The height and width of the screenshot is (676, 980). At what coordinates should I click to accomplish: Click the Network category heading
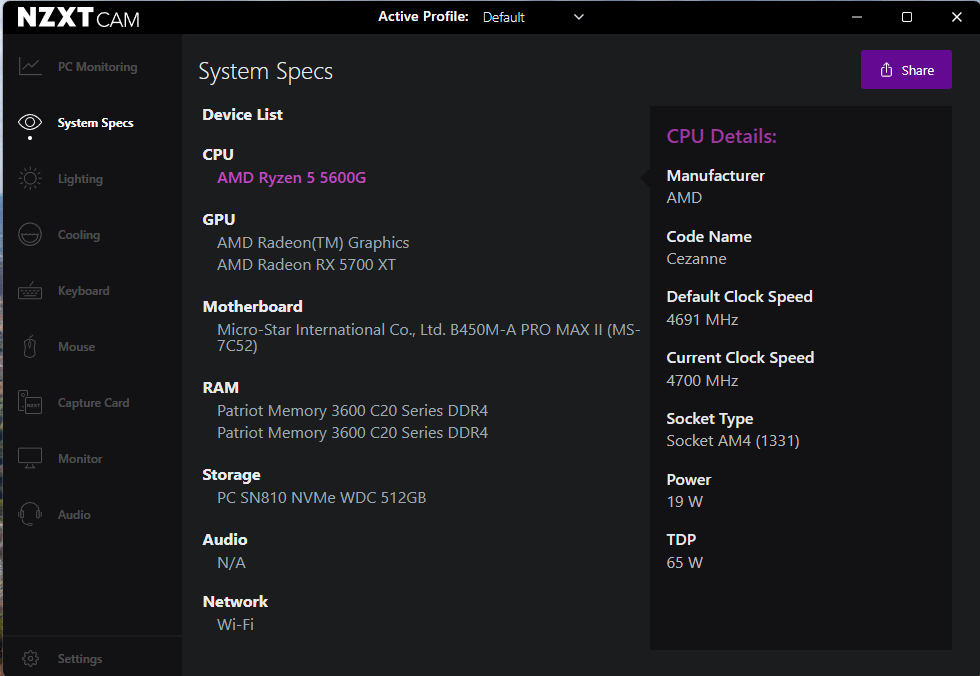click(235, 602)
